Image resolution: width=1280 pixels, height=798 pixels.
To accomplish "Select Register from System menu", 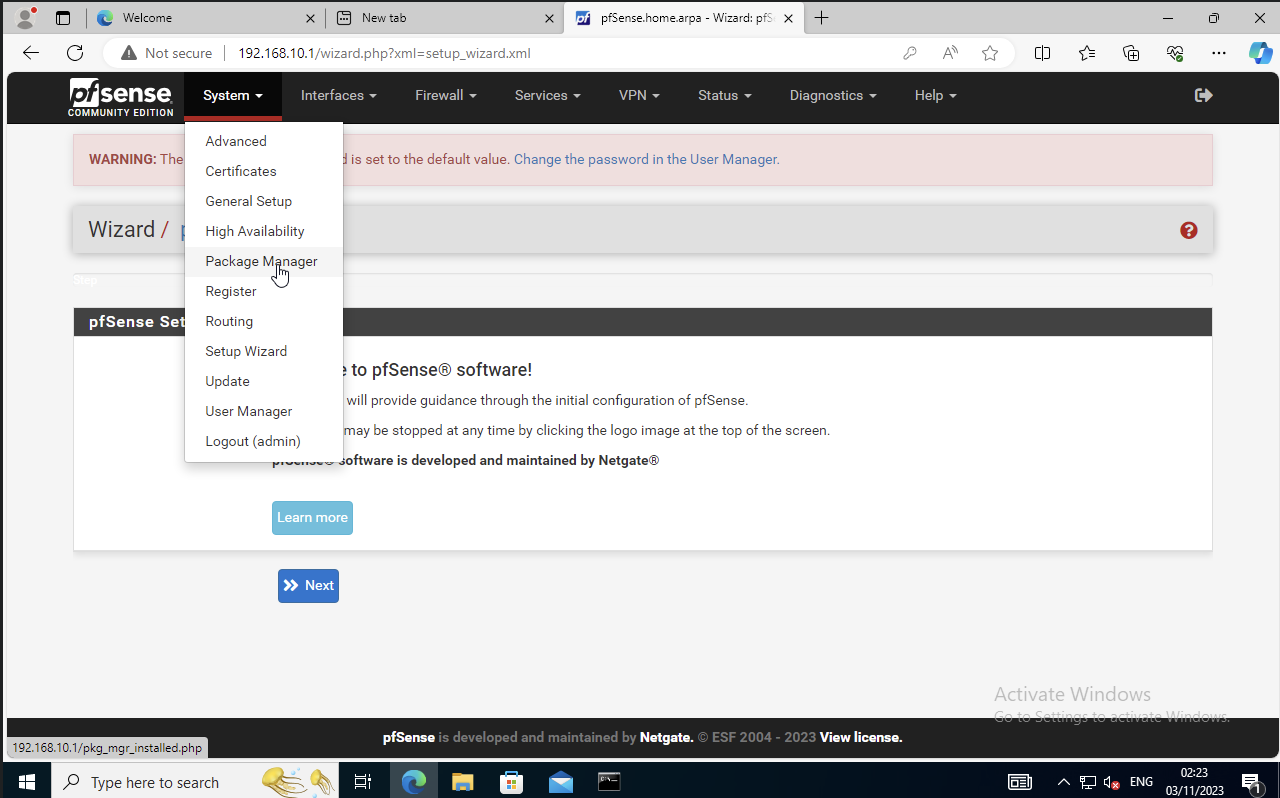I will tap(264, 291).
